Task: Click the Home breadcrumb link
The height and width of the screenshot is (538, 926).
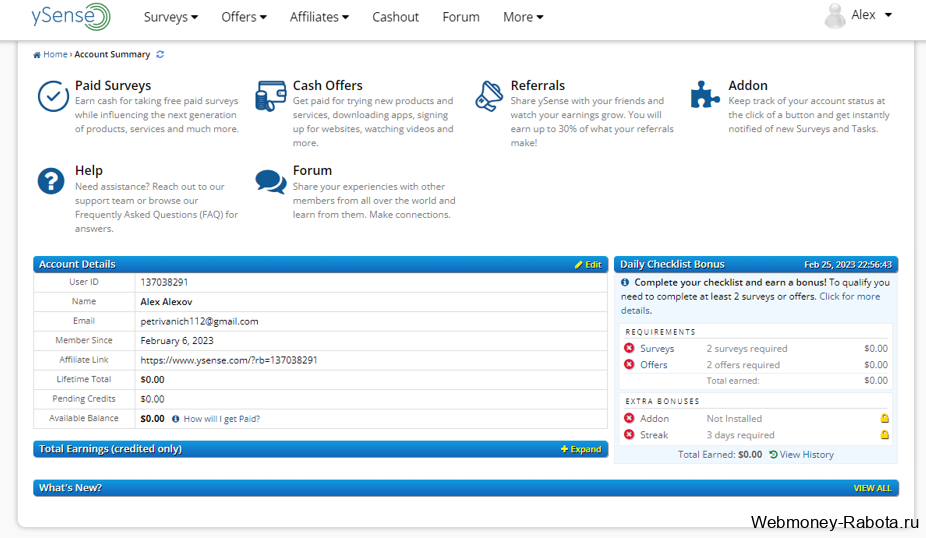Action: pos(55,54)
